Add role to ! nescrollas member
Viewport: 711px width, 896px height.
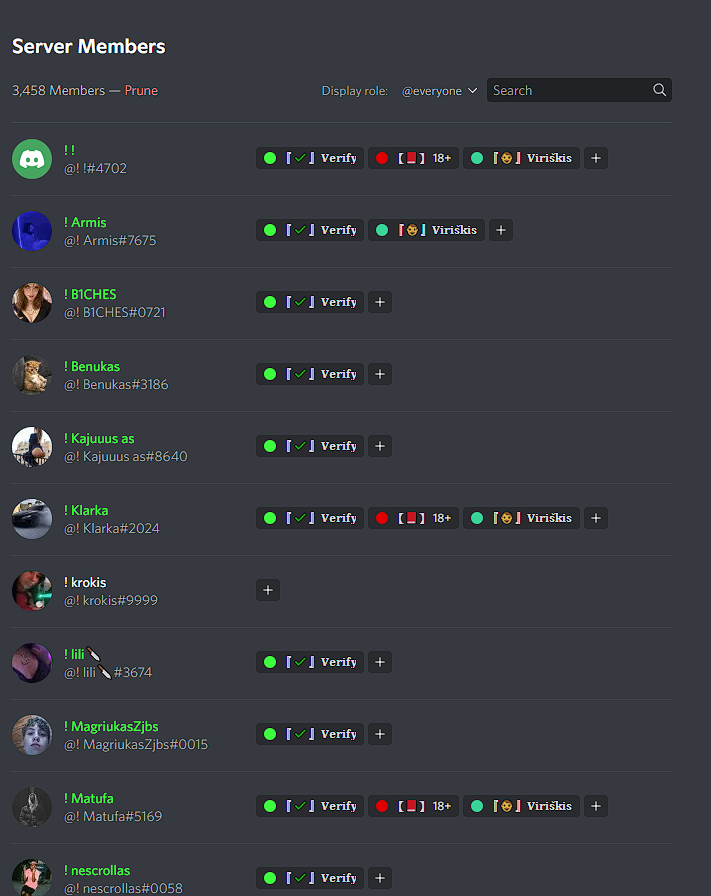point(380,878)
